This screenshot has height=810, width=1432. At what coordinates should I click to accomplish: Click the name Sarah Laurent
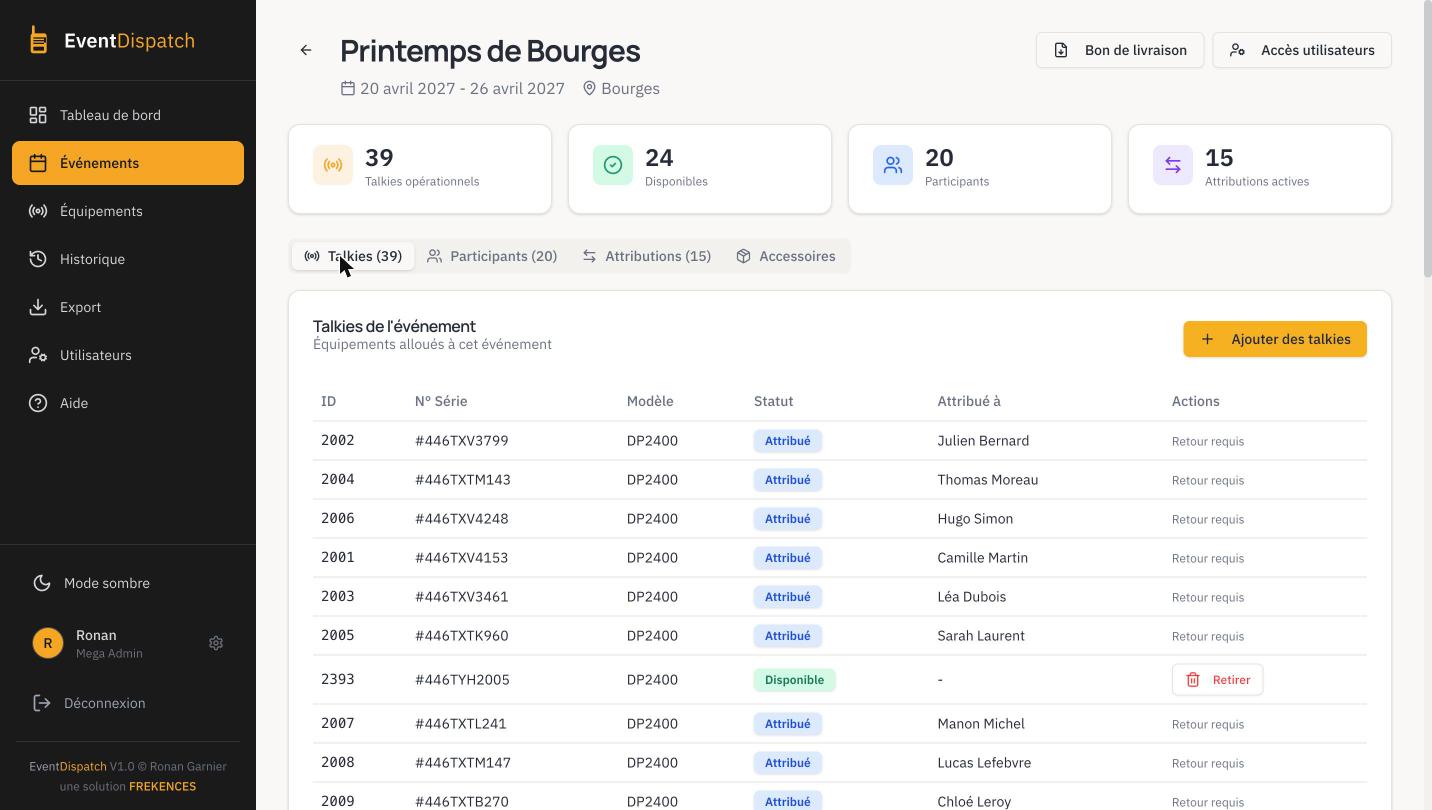pos(981,636)
